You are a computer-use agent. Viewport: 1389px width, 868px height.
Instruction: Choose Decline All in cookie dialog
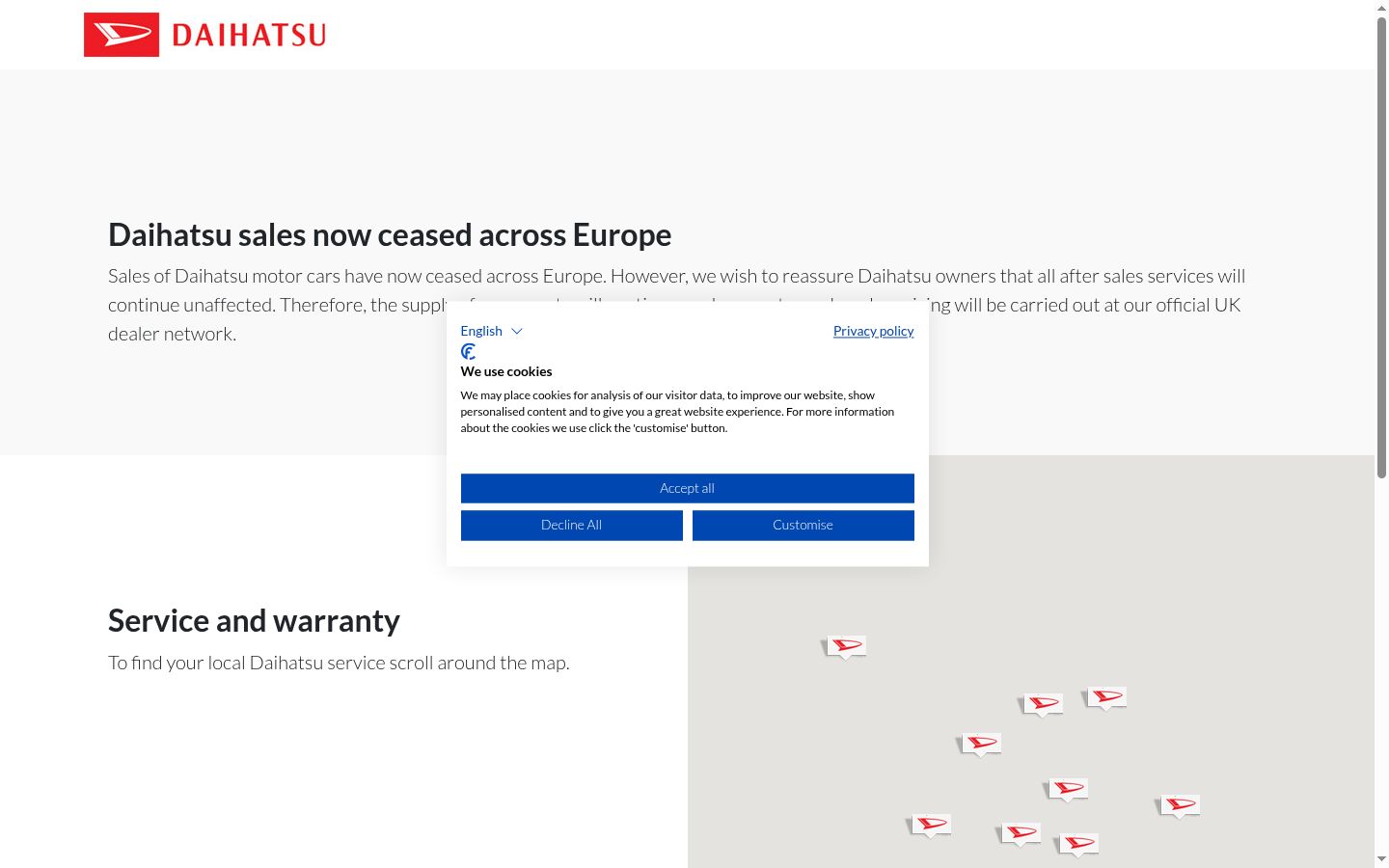click(x=571, y=525)
